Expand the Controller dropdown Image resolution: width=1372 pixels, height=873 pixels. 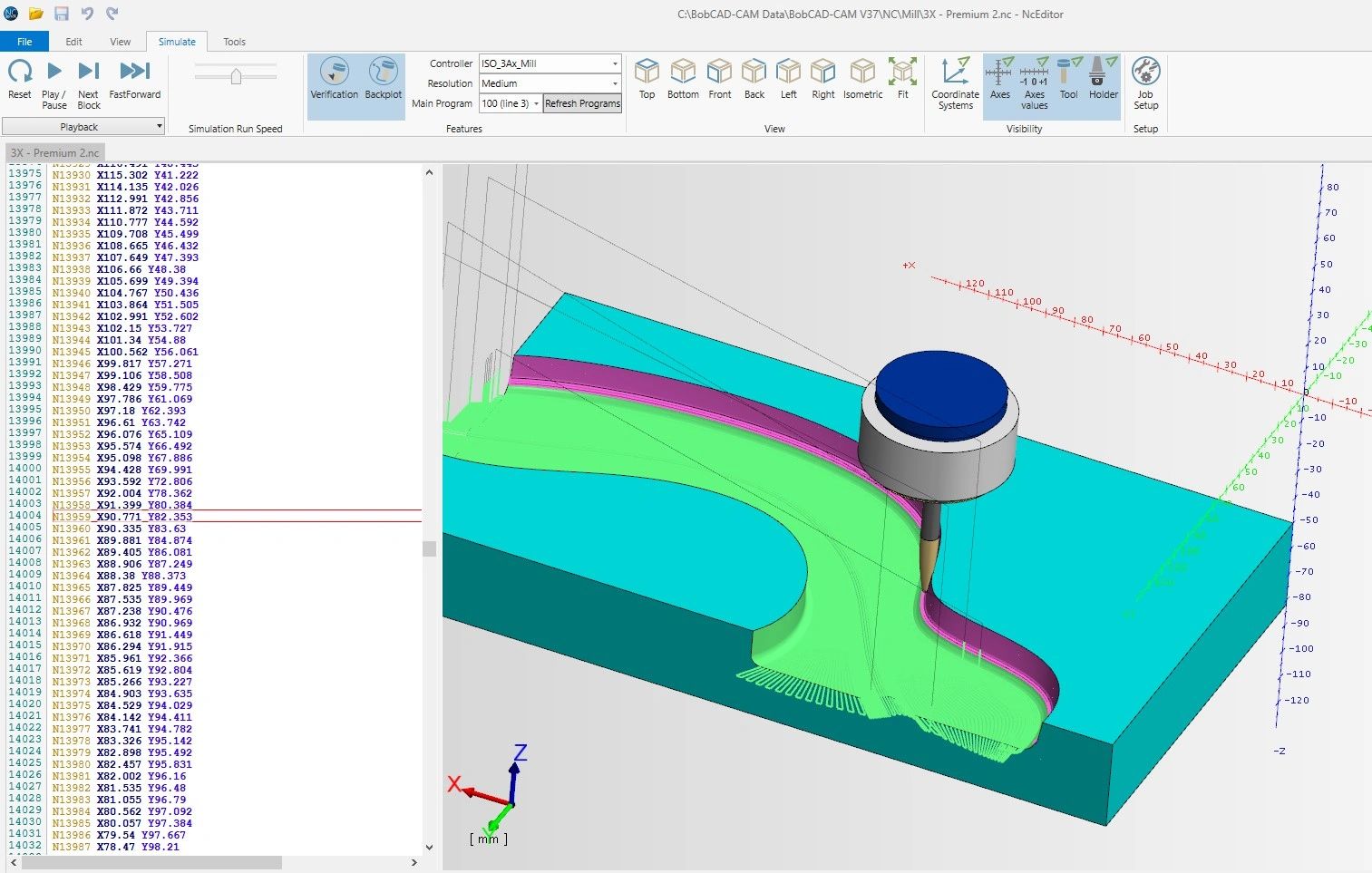coord(615,63)
